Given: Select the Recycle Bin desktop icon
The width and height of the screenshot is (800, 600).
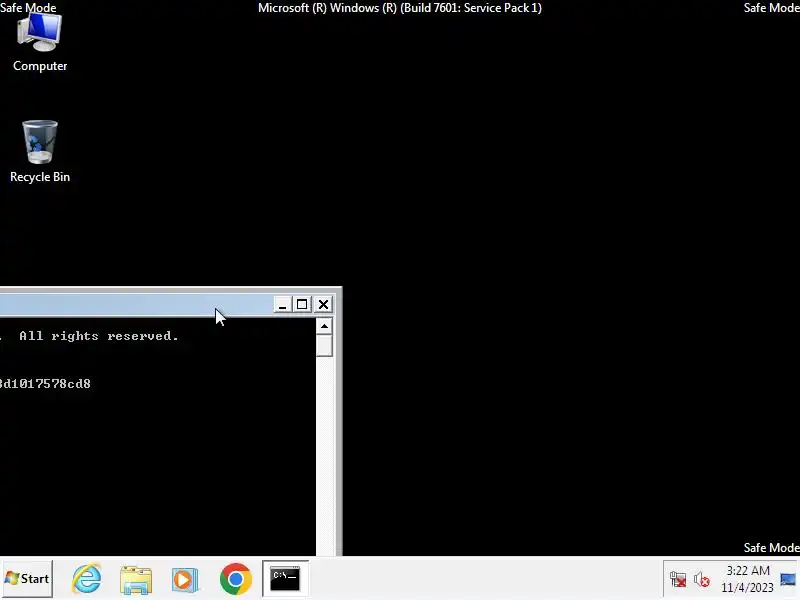Looking at the screenshot, I should (x=40, y=152).
